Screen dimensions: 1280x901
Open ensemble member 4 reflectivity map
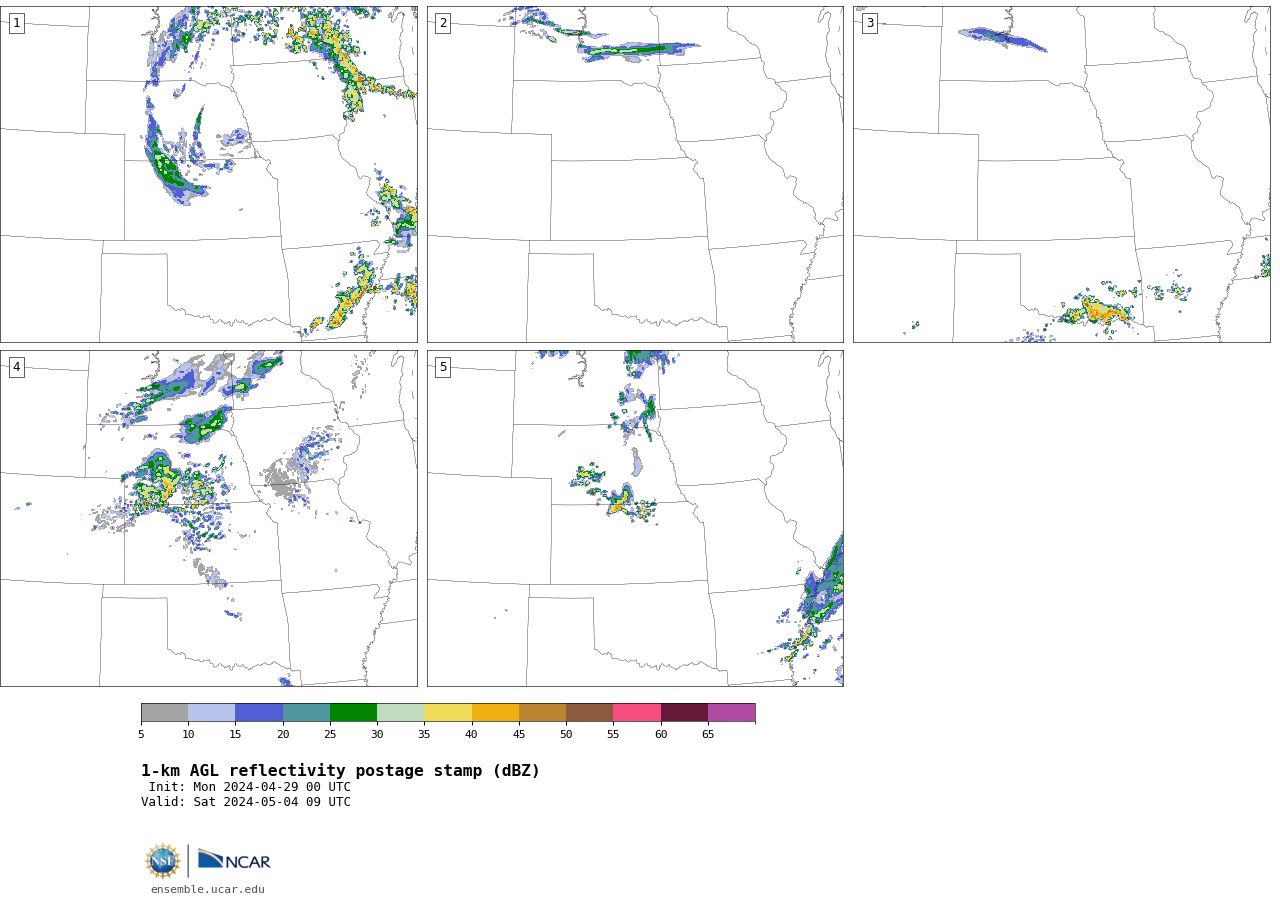click(x=209, y=518)
